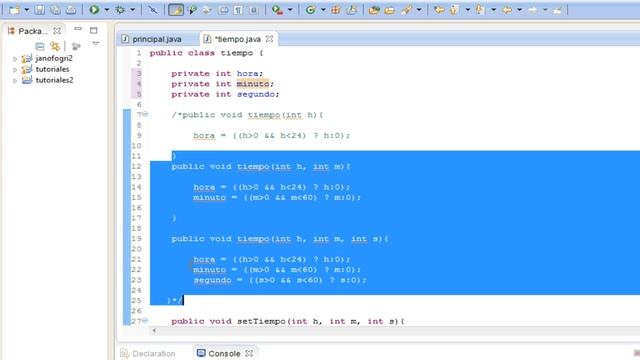640x360 pixels.
Task: Open the Package Explorer View Menu triangle
Action: click(96, 44)
